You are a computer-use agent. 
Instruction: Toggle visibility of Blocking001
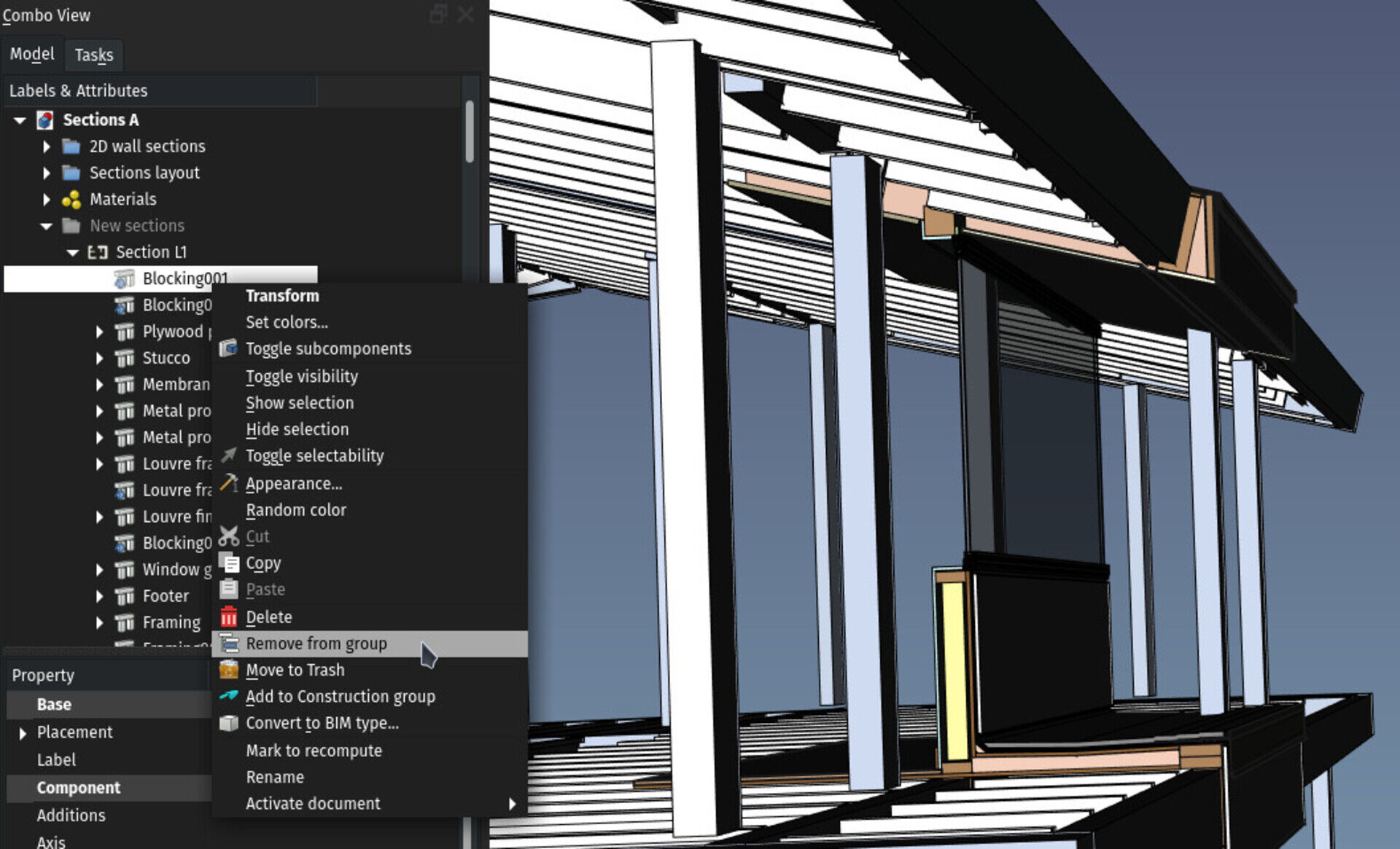[301, 376]
